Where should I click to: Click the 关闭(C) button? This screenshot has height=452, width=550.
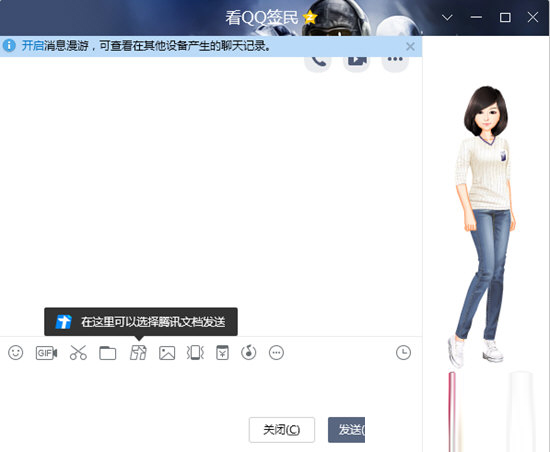(x=282, y=430)
